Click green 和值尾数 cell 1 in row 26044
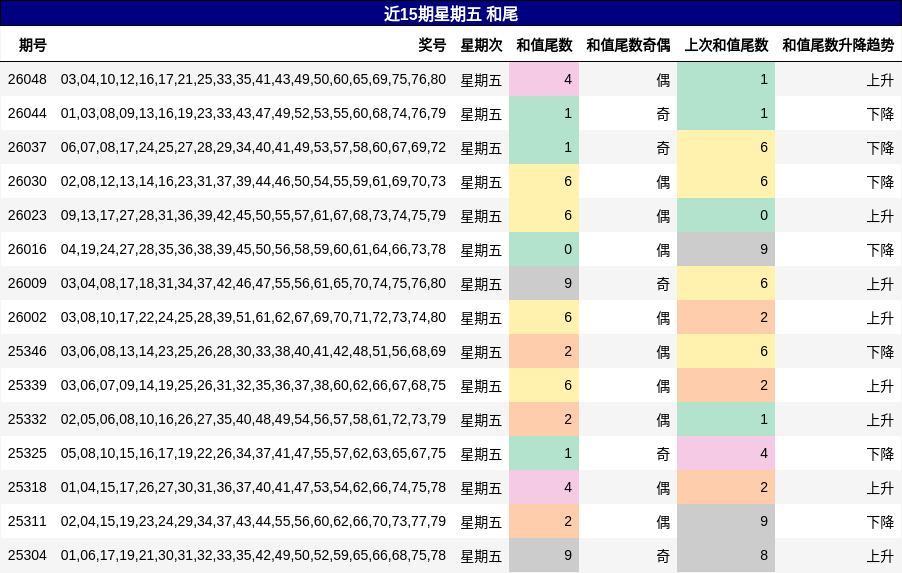 (544, 113)
